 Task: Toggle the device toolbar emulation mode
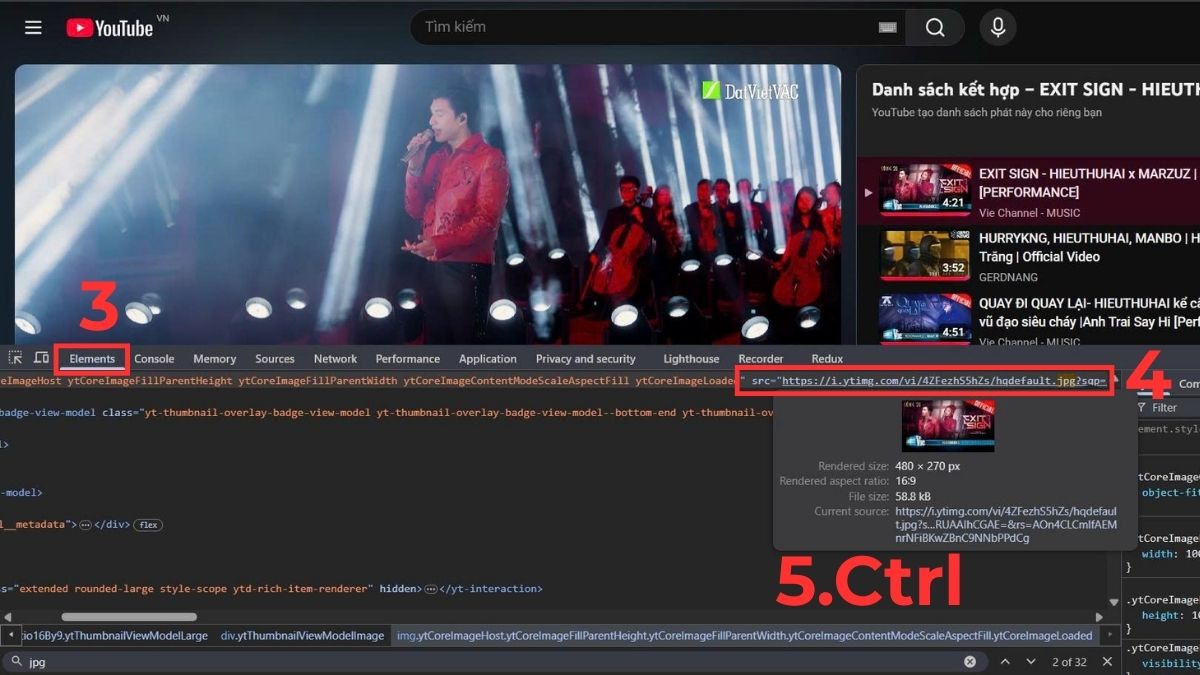[41, 357]
